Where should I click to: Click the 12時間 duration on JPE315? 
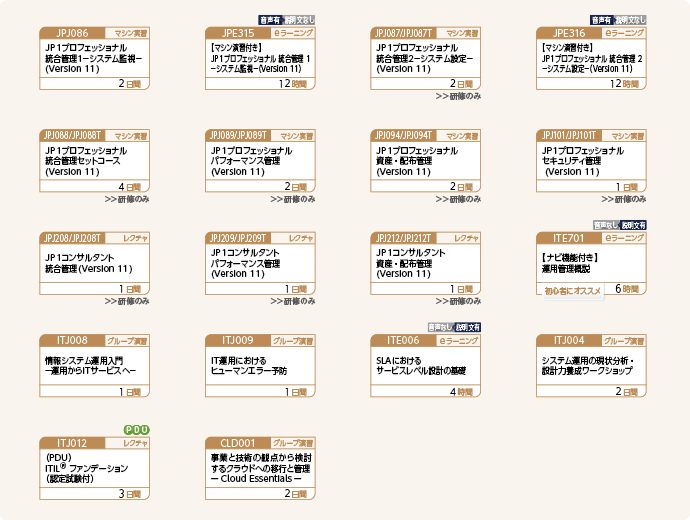pos(292,84)
